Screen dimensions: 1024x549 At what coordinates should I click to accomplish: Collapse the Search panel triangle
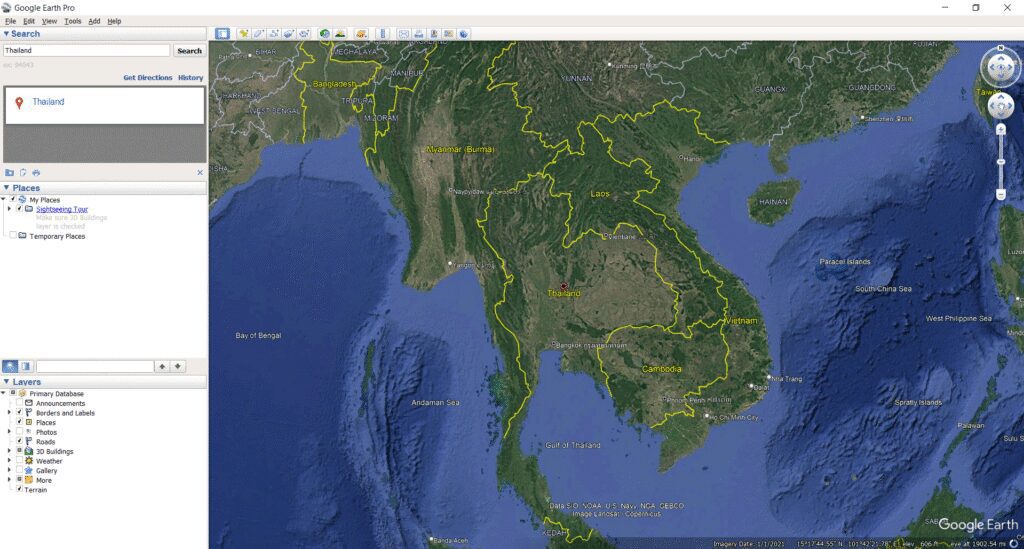7,33
